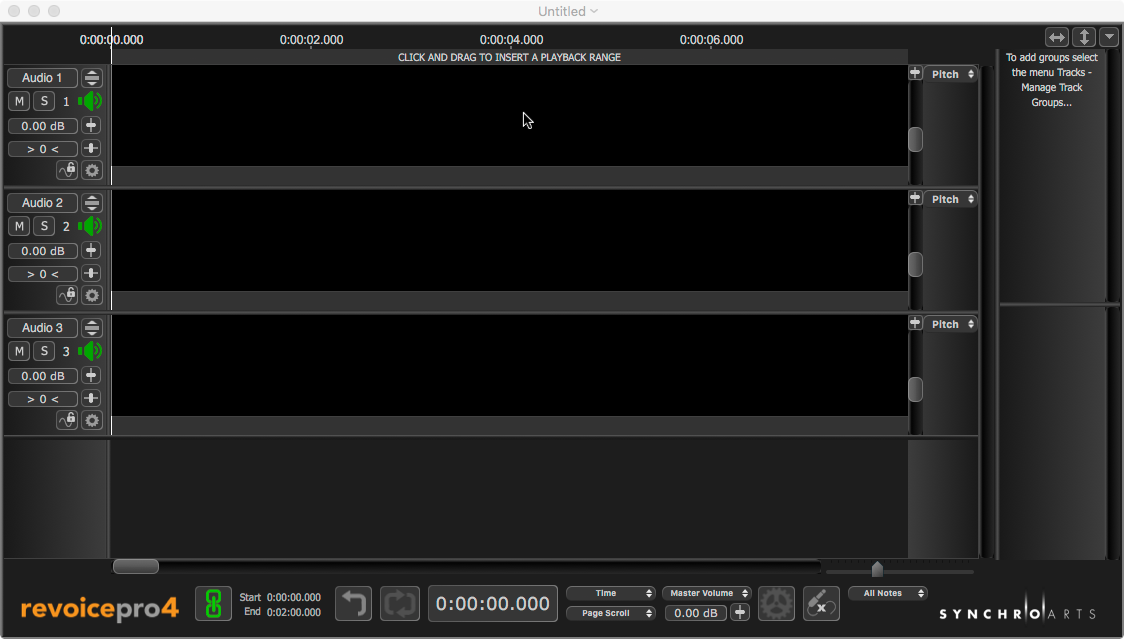Image resolution: width=1124 pixels, height=639 pixels.
Task: Open the Time format dropdown
Action: [x=610, y=593]
